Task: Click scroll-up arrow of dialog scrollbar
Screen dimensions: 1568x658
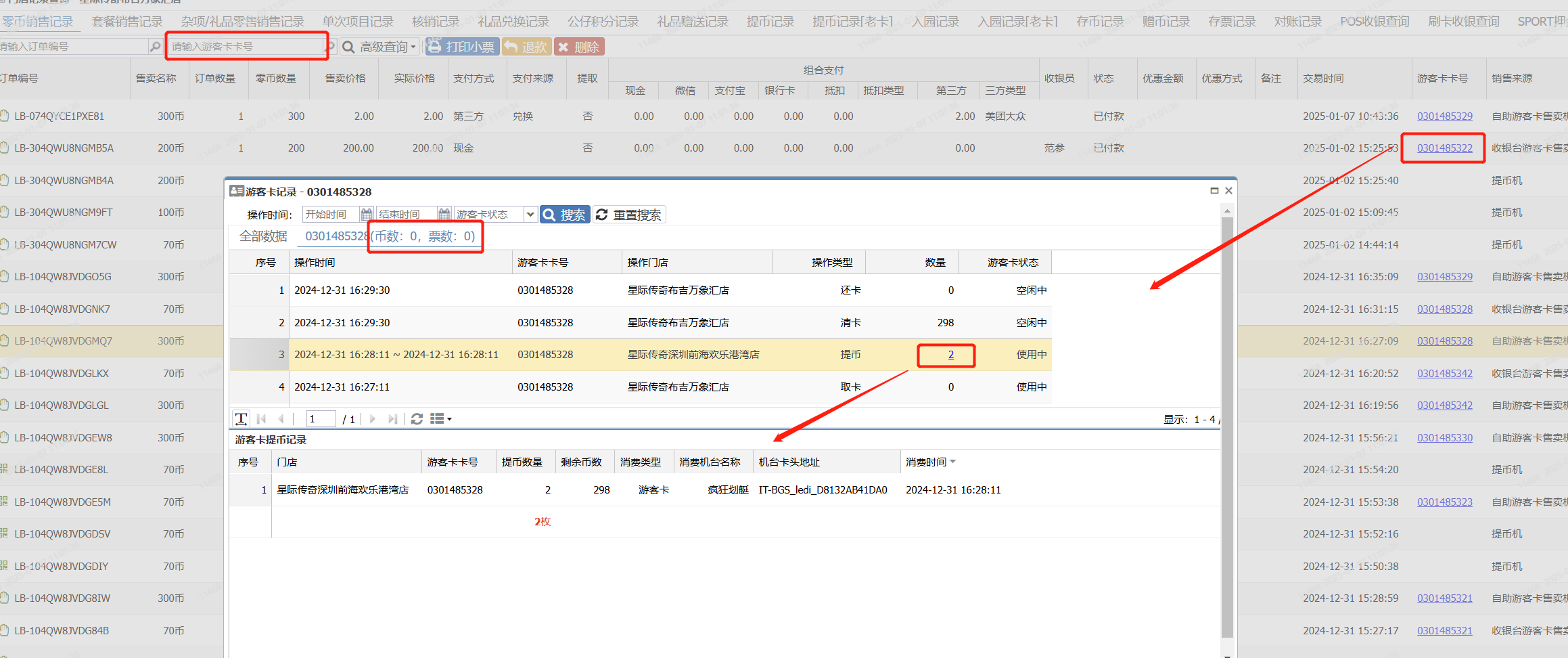Action: 1227,211
